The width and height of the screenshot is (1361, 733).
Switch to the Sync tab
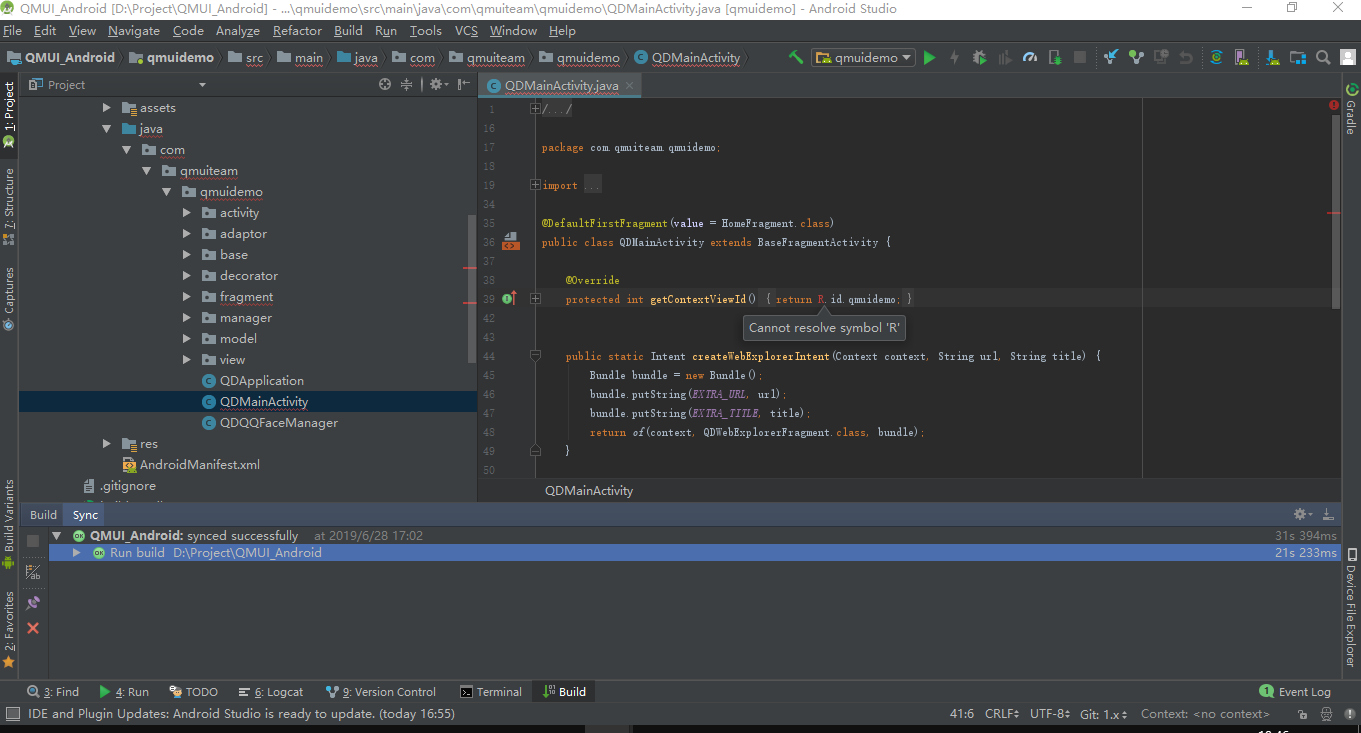pos(83,514)
